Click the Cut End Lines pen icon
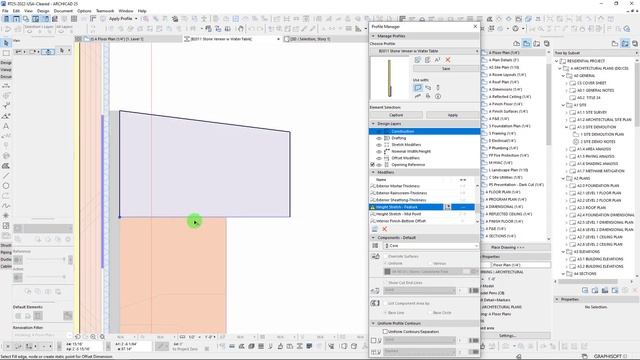The height and width of the screenshot is (360, 640). click(375, 291)
